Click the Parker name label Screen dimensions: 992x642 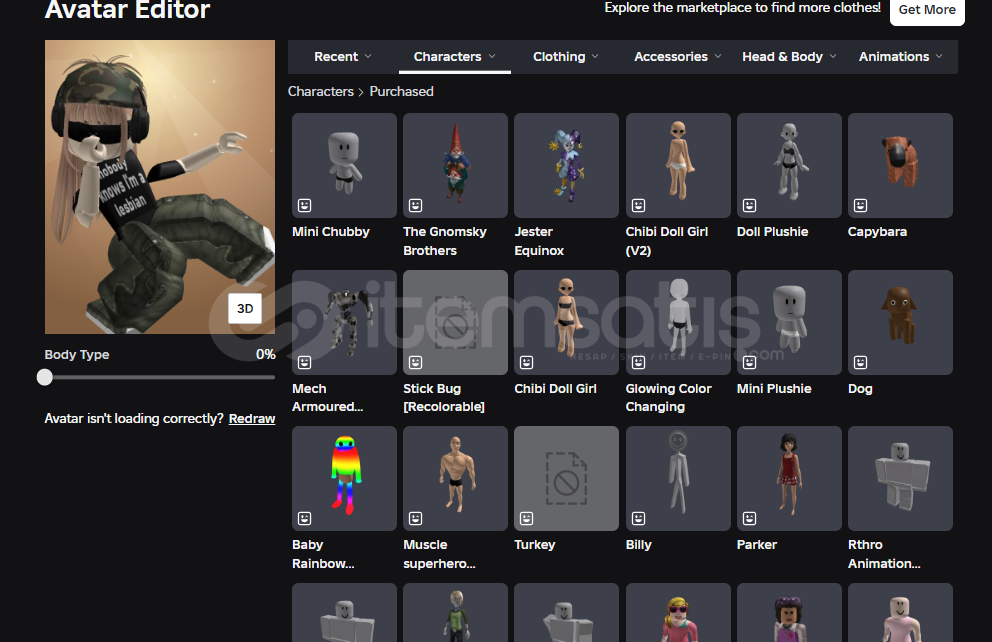tap(757, 545)
